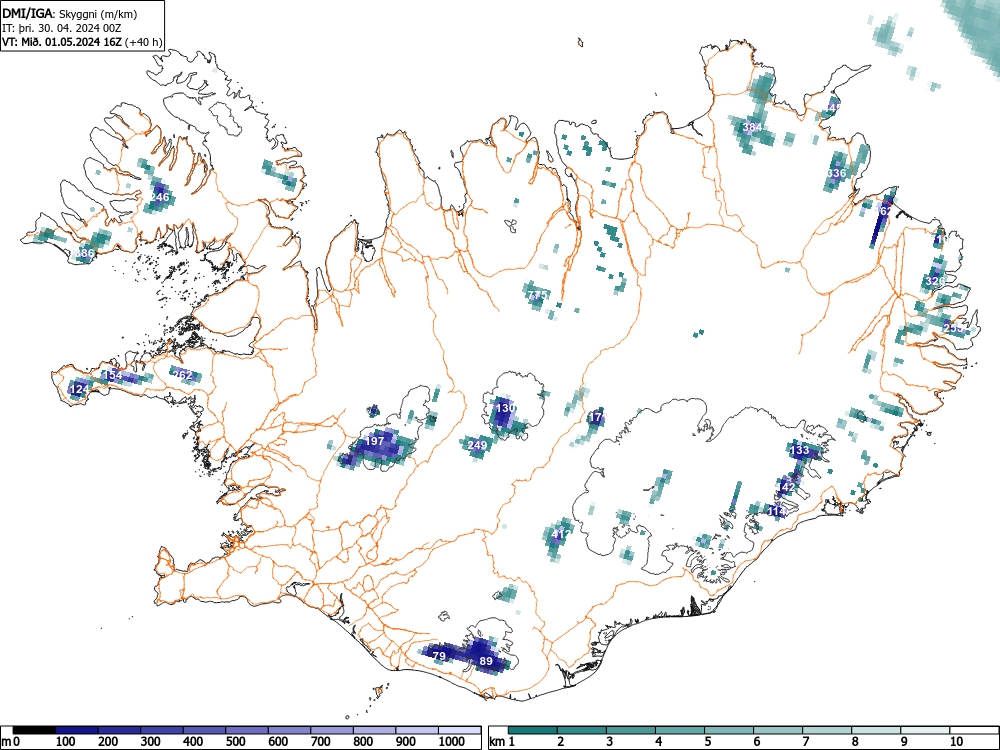This screenshot has width=1000, height=750.
Task: Click the 142 visibility label on the map
Action: pyautogui.click(x=786, y=487)
